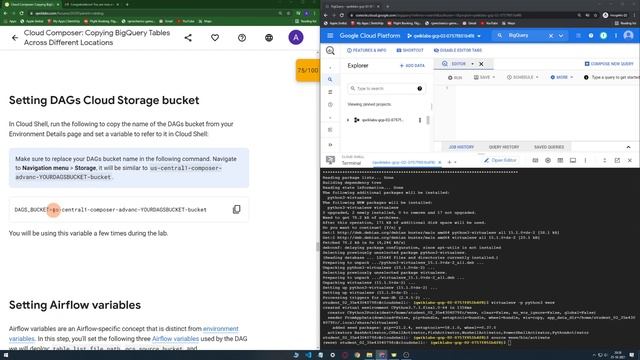Open File Explorer from Windows taskbar

click(x=369, y=355)
